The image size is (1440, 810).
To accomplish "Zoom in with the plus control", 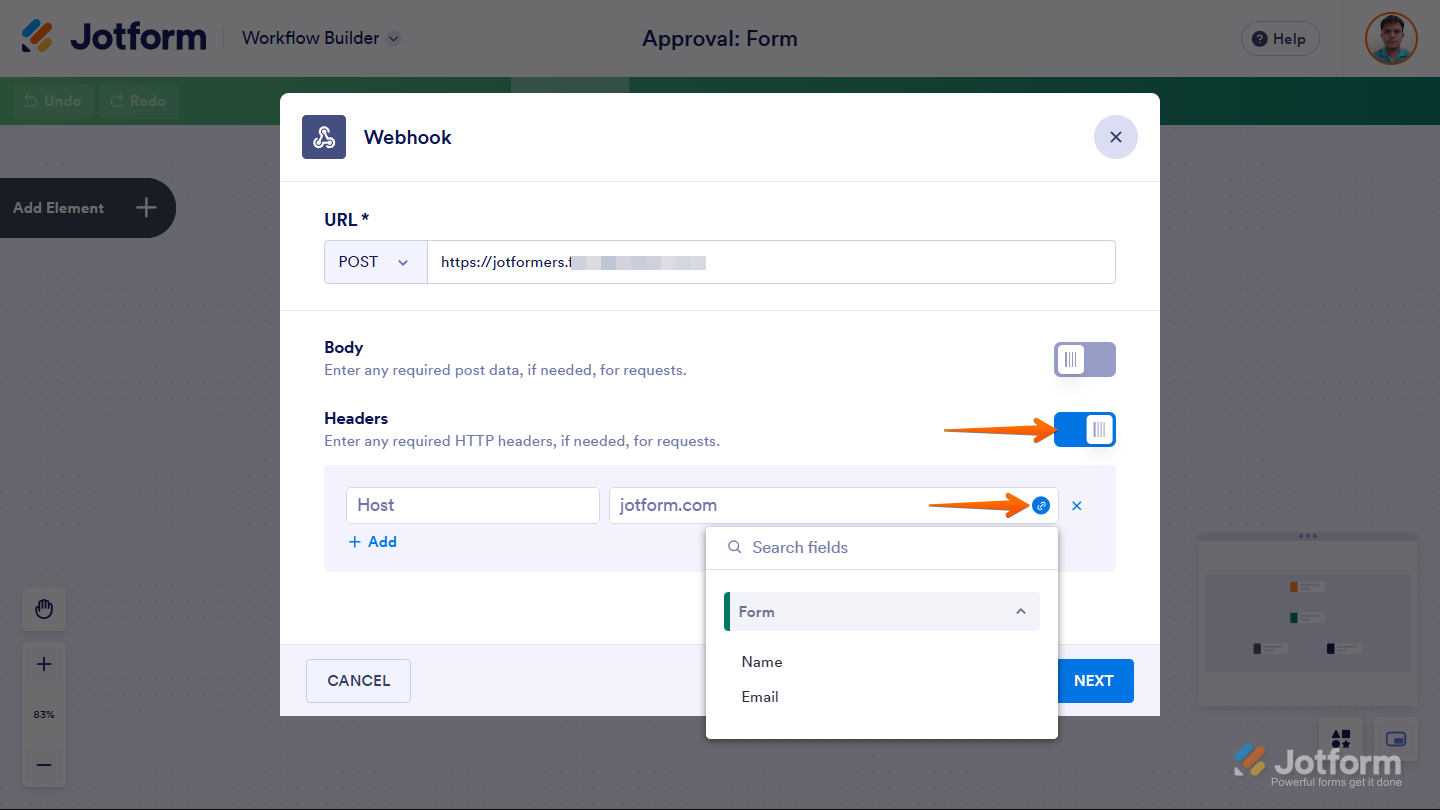I will point(43,663).
